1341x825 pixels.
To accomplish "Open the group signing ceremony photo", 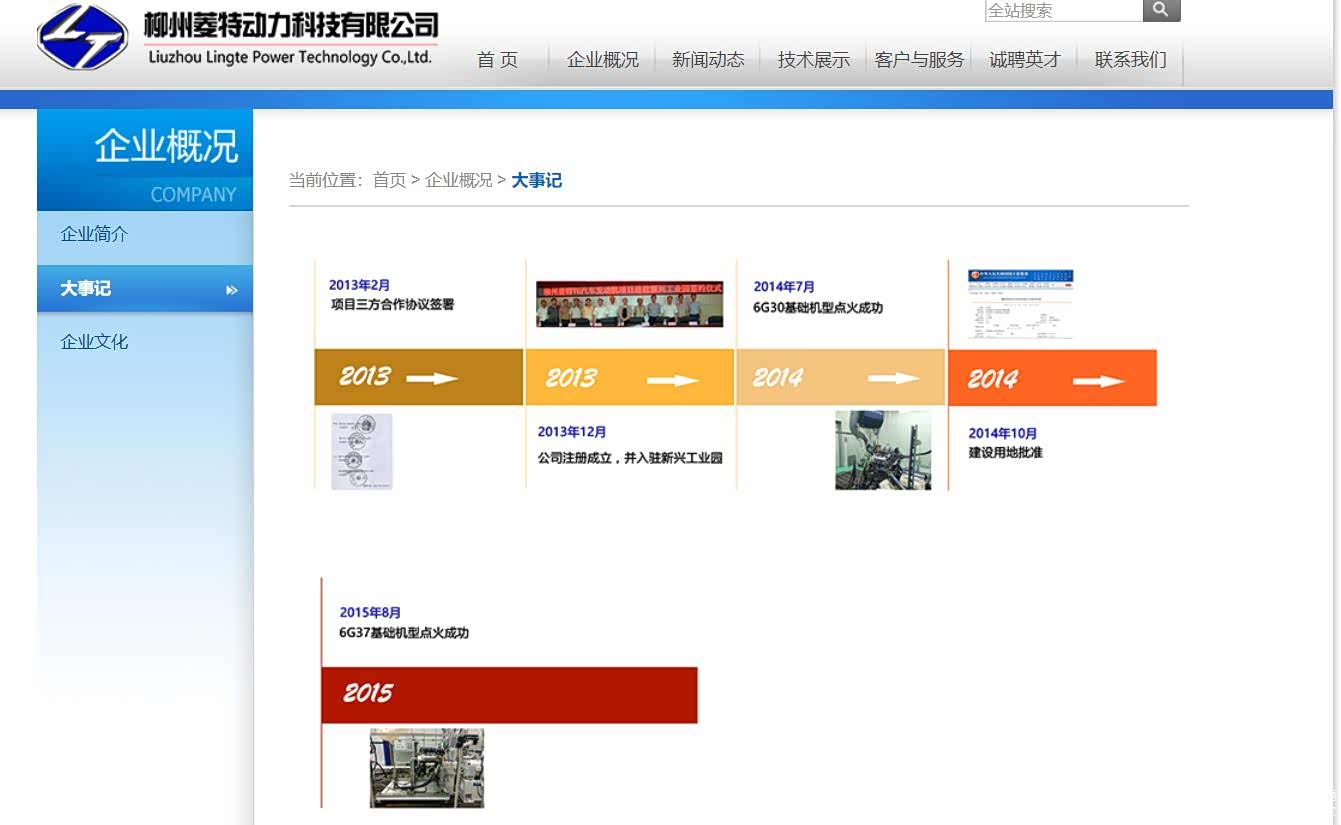I will click(x=629, y=304).
